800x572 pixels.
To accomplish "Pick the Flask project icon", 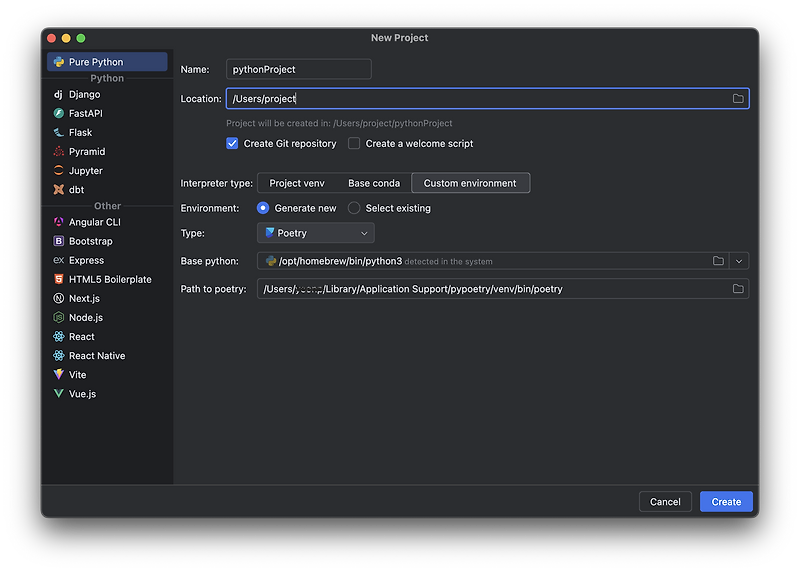I will pyautogui.click(x=59, y=132).
